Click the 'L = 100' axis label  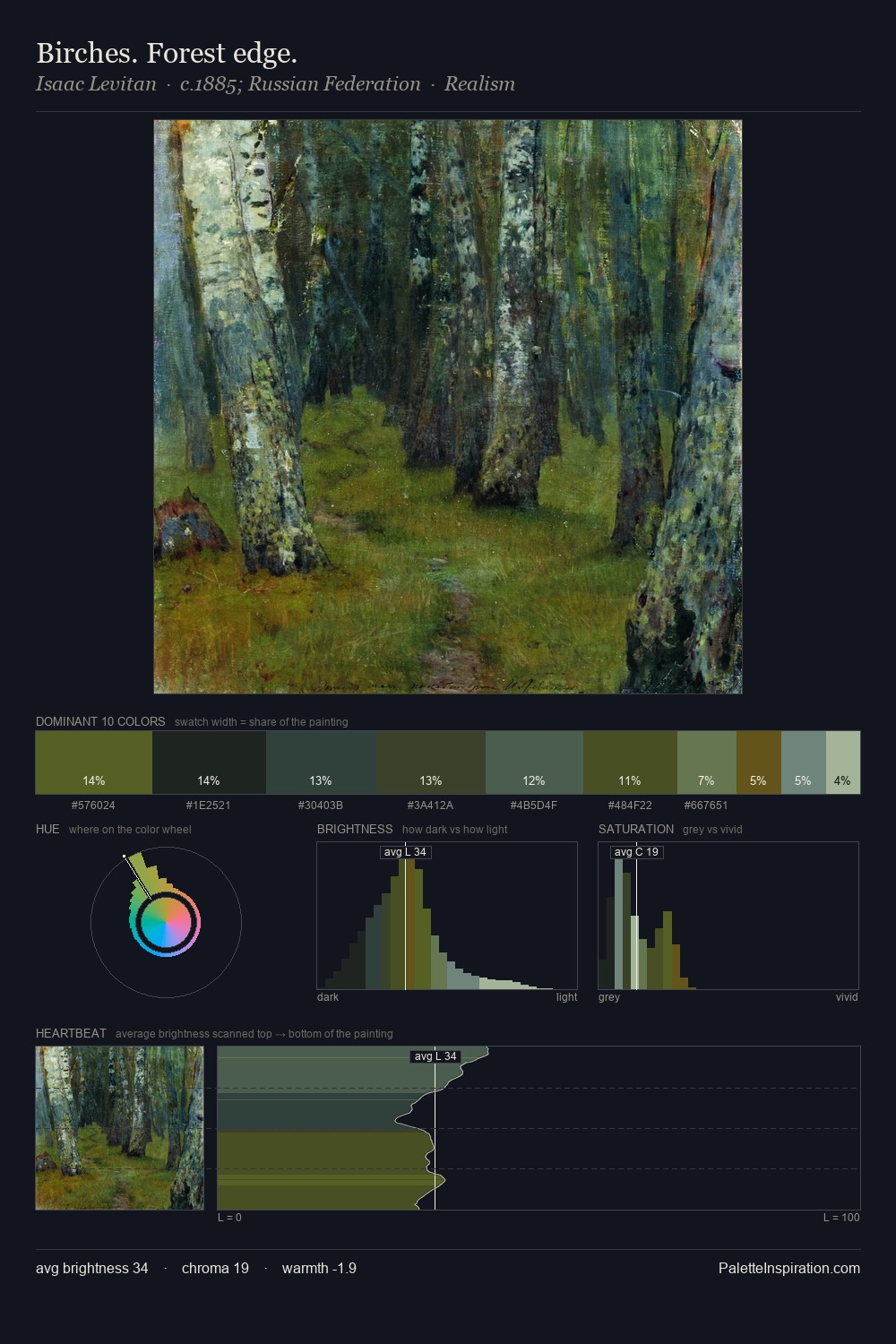coord(841,1218)
